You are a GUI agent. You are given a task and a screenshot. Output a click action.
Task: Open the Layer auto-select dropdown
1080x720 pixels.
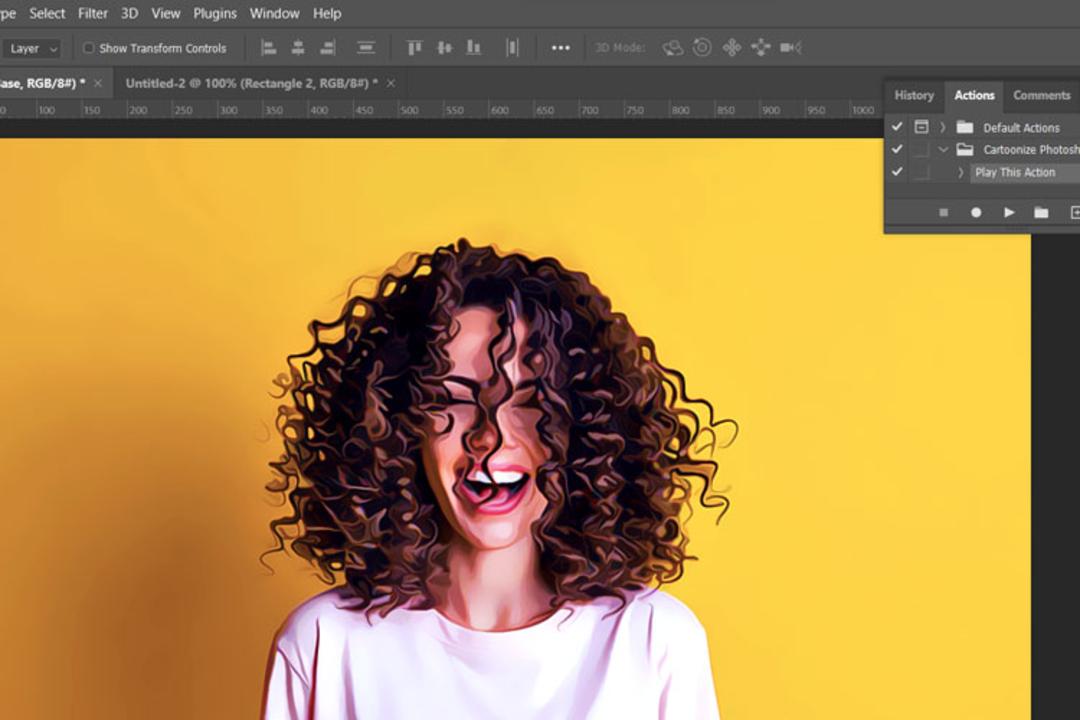tap(32, 48)
